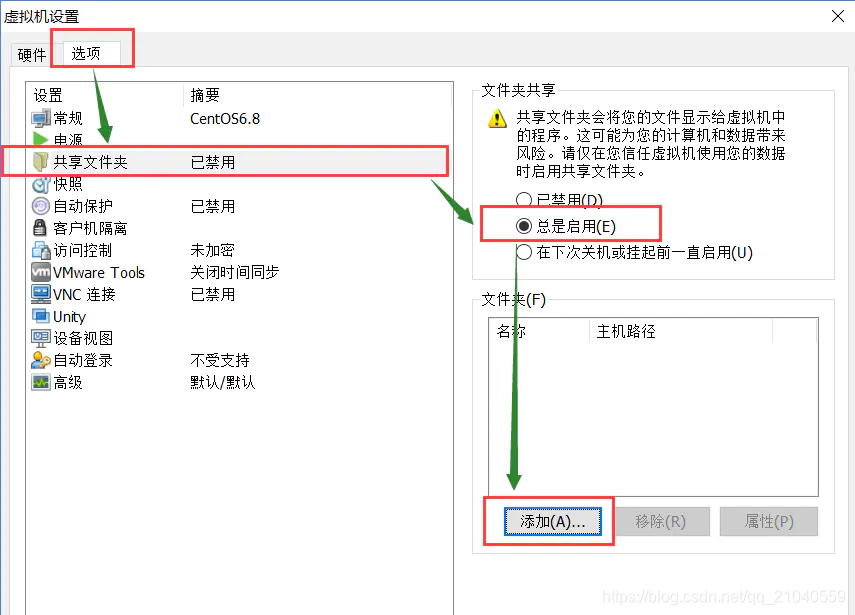
Task: Open VNC 连接 (VNC Connection) settings
Action: point(75,294)
